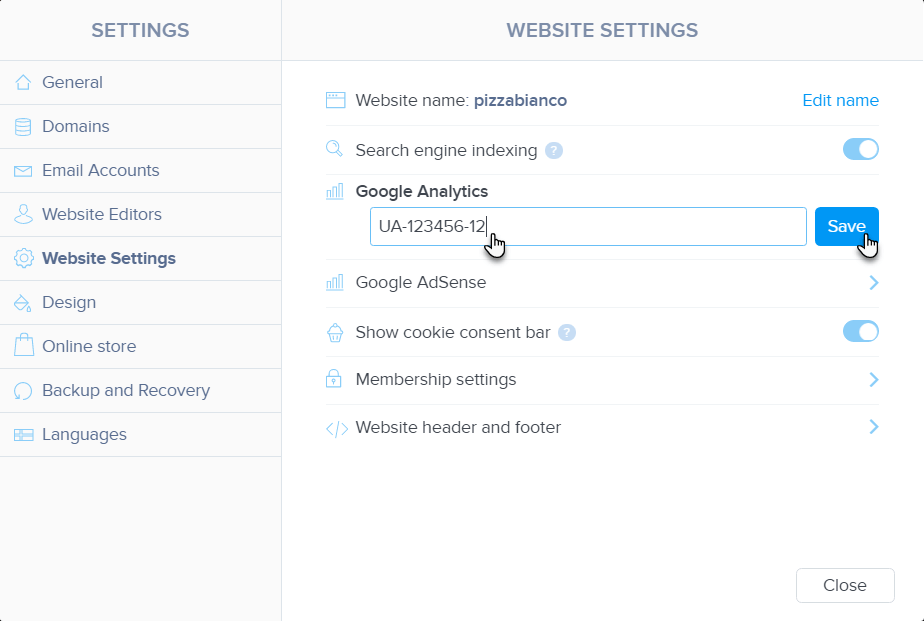924x621 pixels.
Task: Switch to Online store settings
Action: tap(89, 347)
